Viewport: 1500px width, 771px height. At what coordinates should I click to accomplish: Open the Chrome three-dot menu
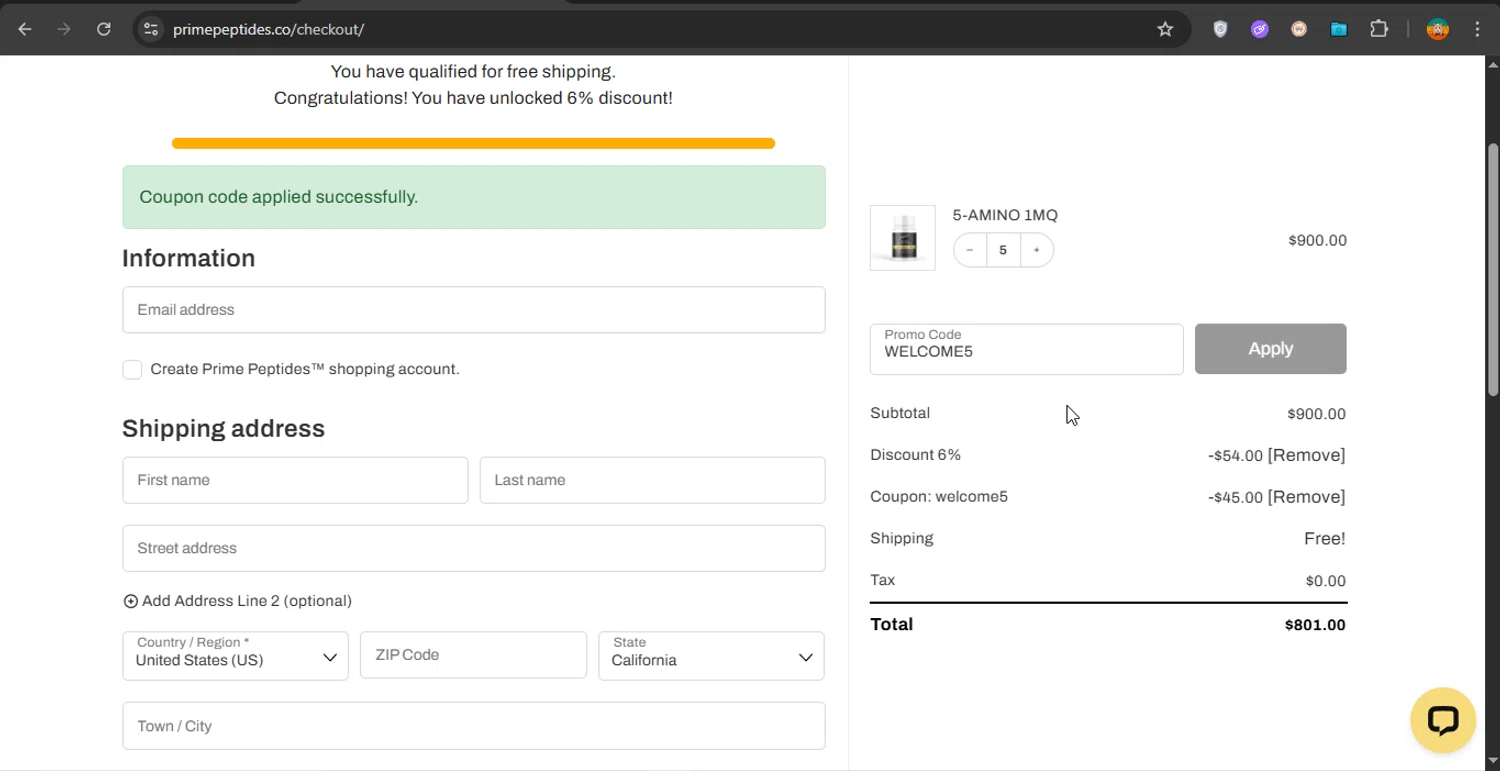click(1477, 29)
